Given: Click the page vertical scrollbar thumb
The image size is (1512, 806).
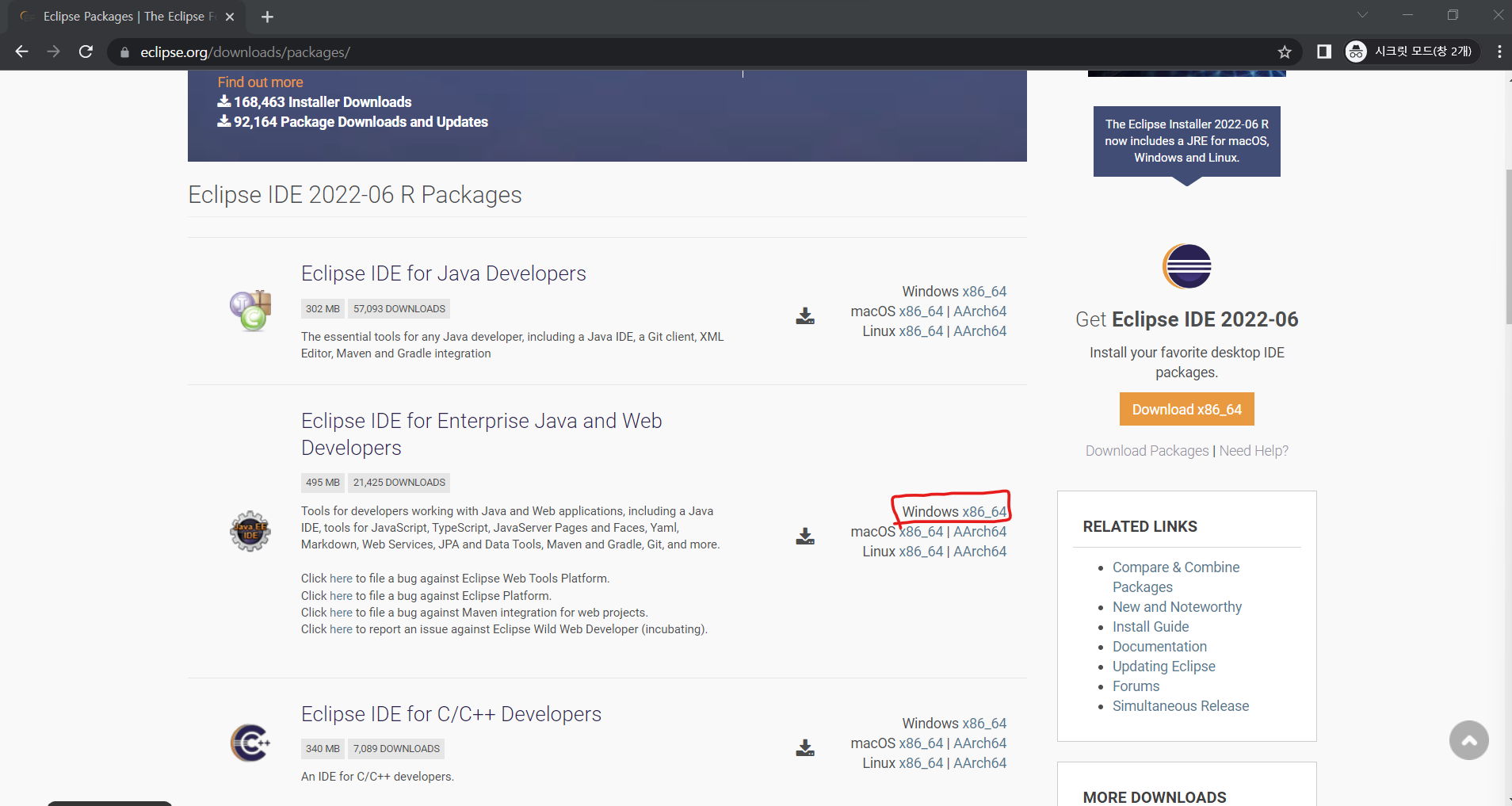Looking at the screenshot, I should pos(1507,246).
